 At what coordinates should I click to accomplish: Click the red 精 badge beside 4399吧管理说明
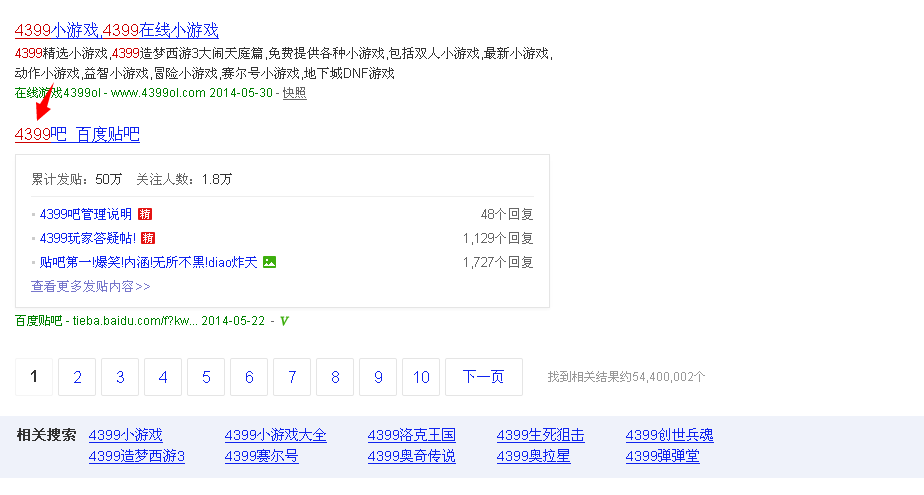point(145,214)
